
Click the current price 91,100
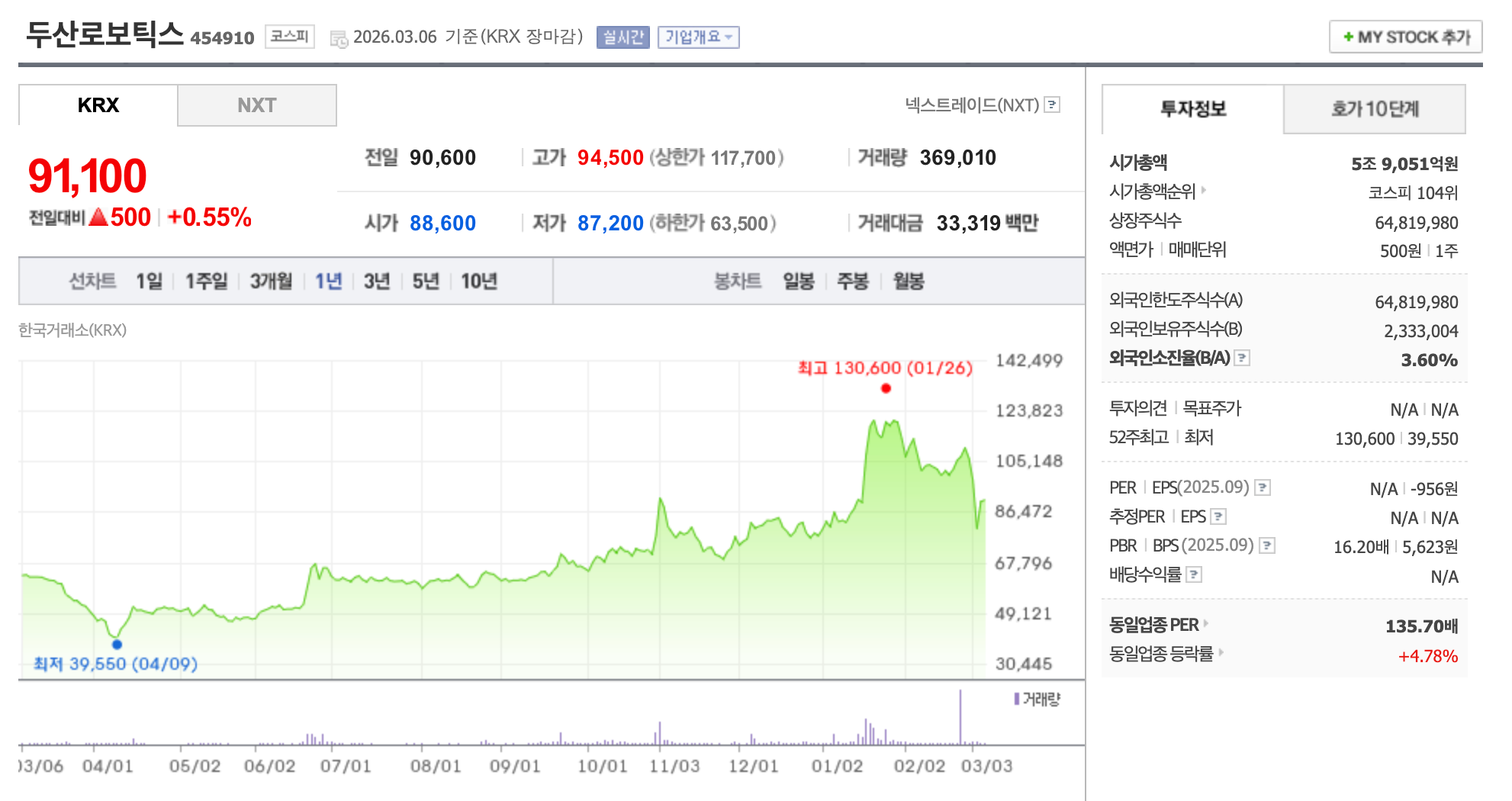87,176
